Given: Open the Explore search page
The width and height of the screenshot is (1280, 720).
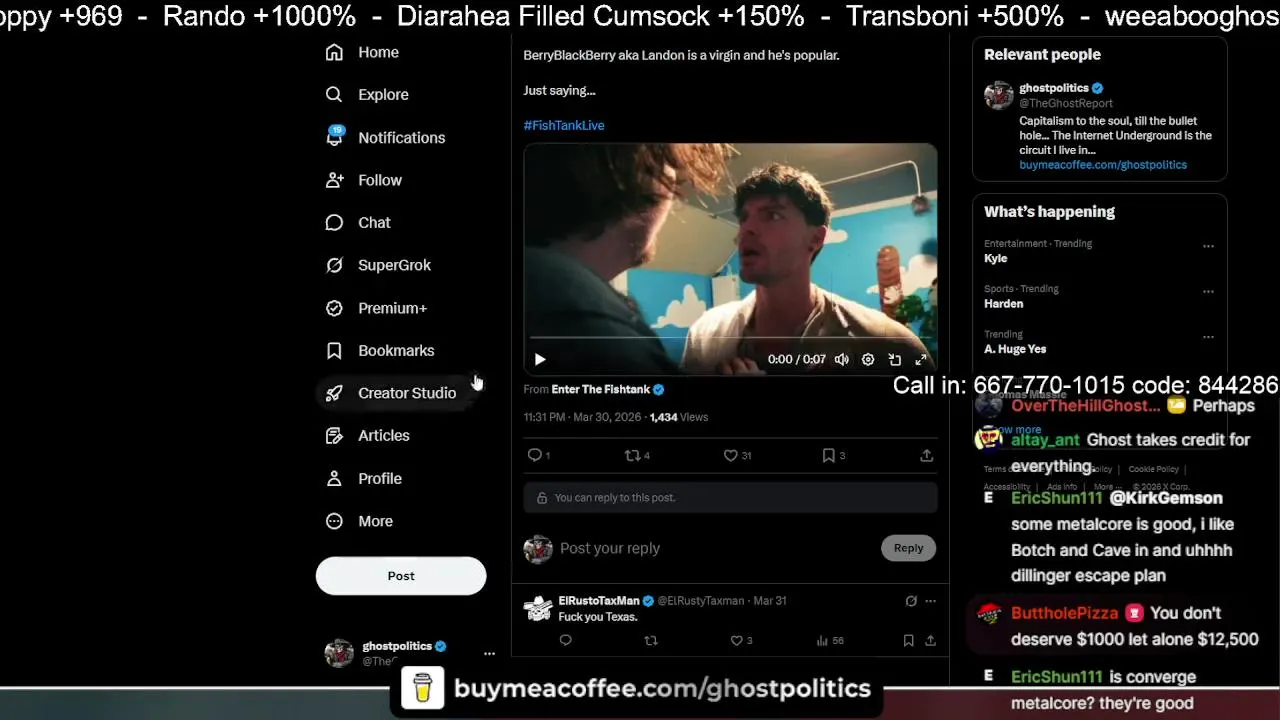Looking at the screenshot, I should click(x=367, y=95).
